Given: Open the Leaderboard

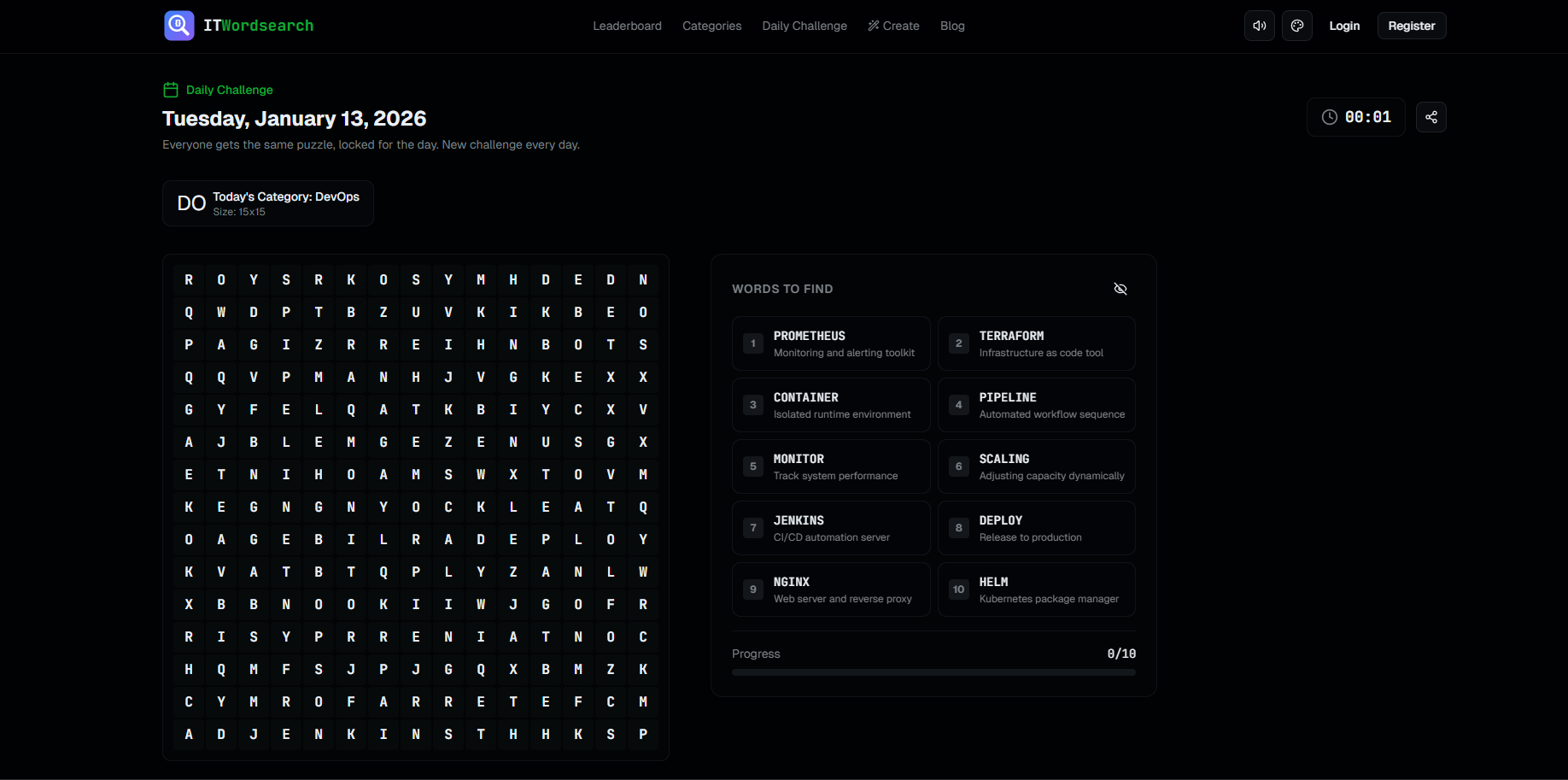Looking at the screenshot, I should coord(627,26).
